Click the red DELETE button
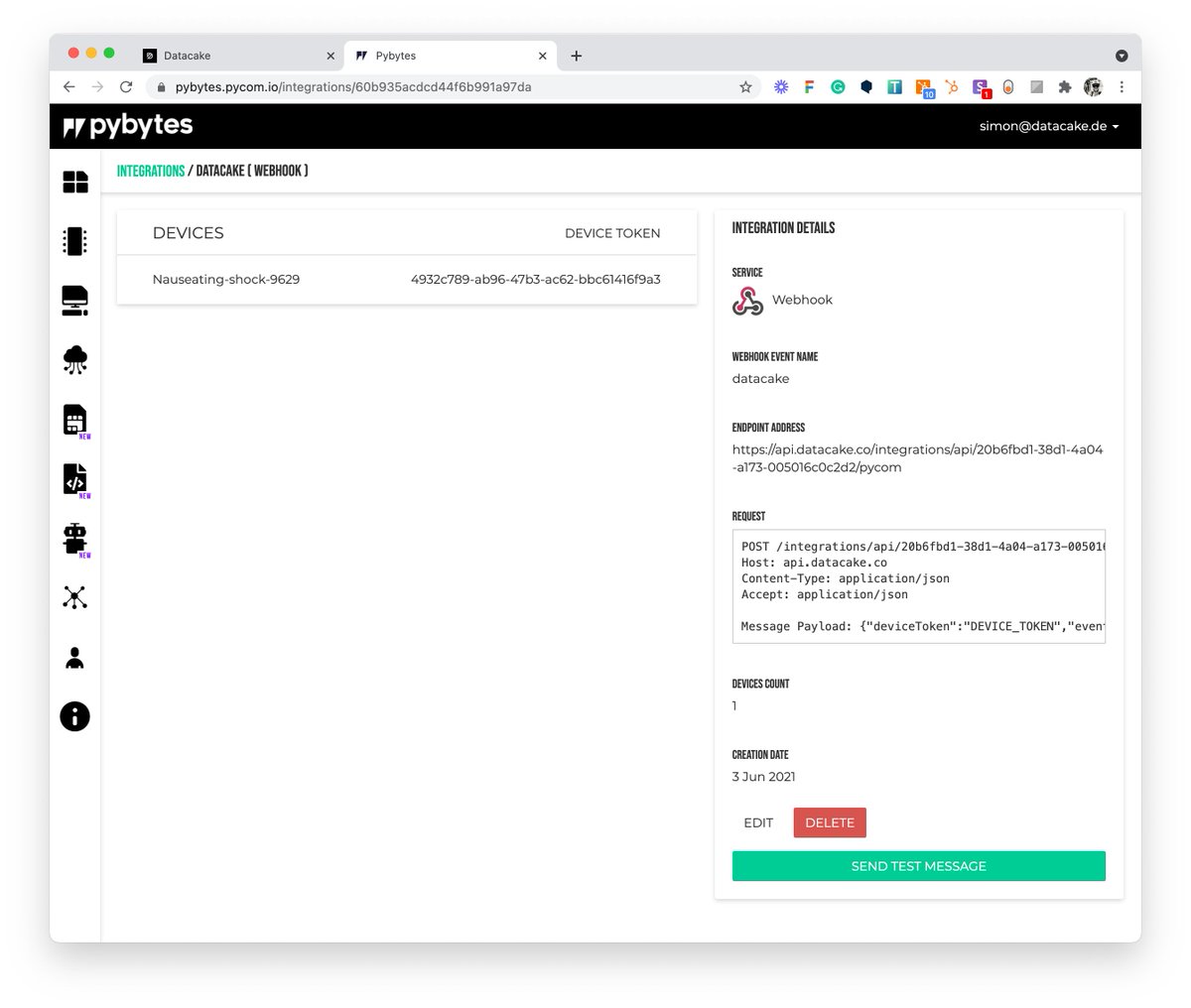 830,822
